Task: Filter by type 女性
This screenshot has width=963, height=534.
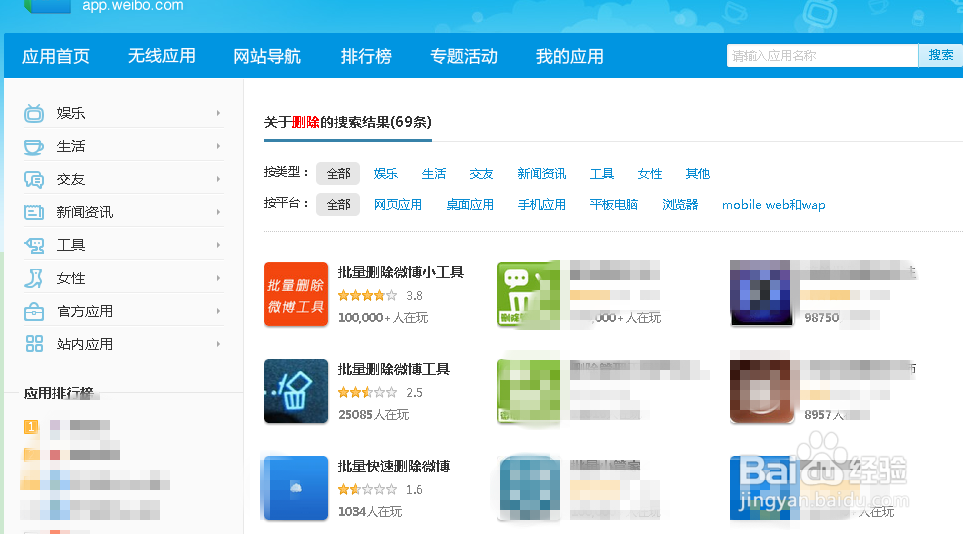Action: [650, 174]
